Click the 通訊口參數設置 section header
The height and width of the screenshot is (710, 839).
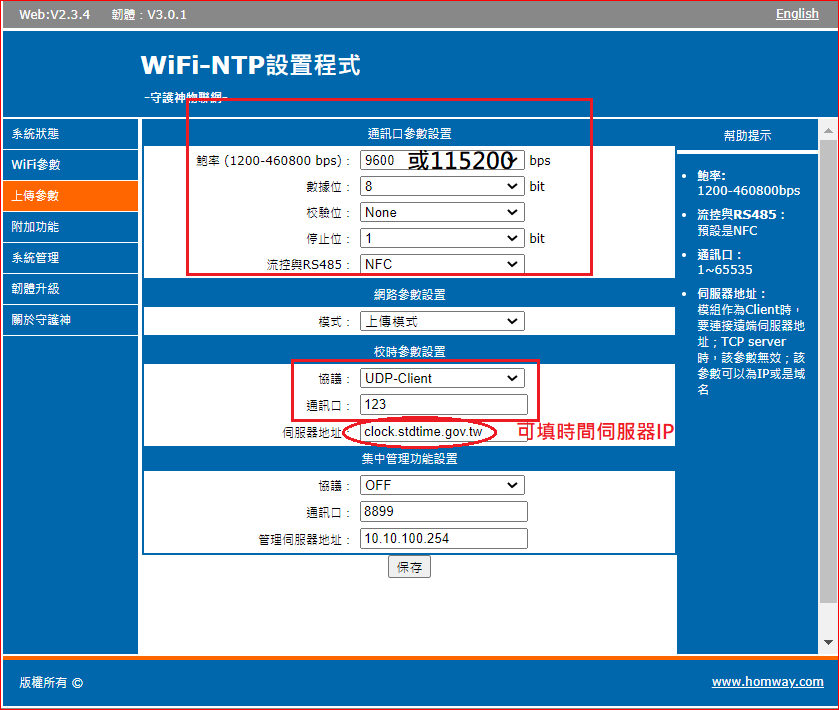[409, 134]
